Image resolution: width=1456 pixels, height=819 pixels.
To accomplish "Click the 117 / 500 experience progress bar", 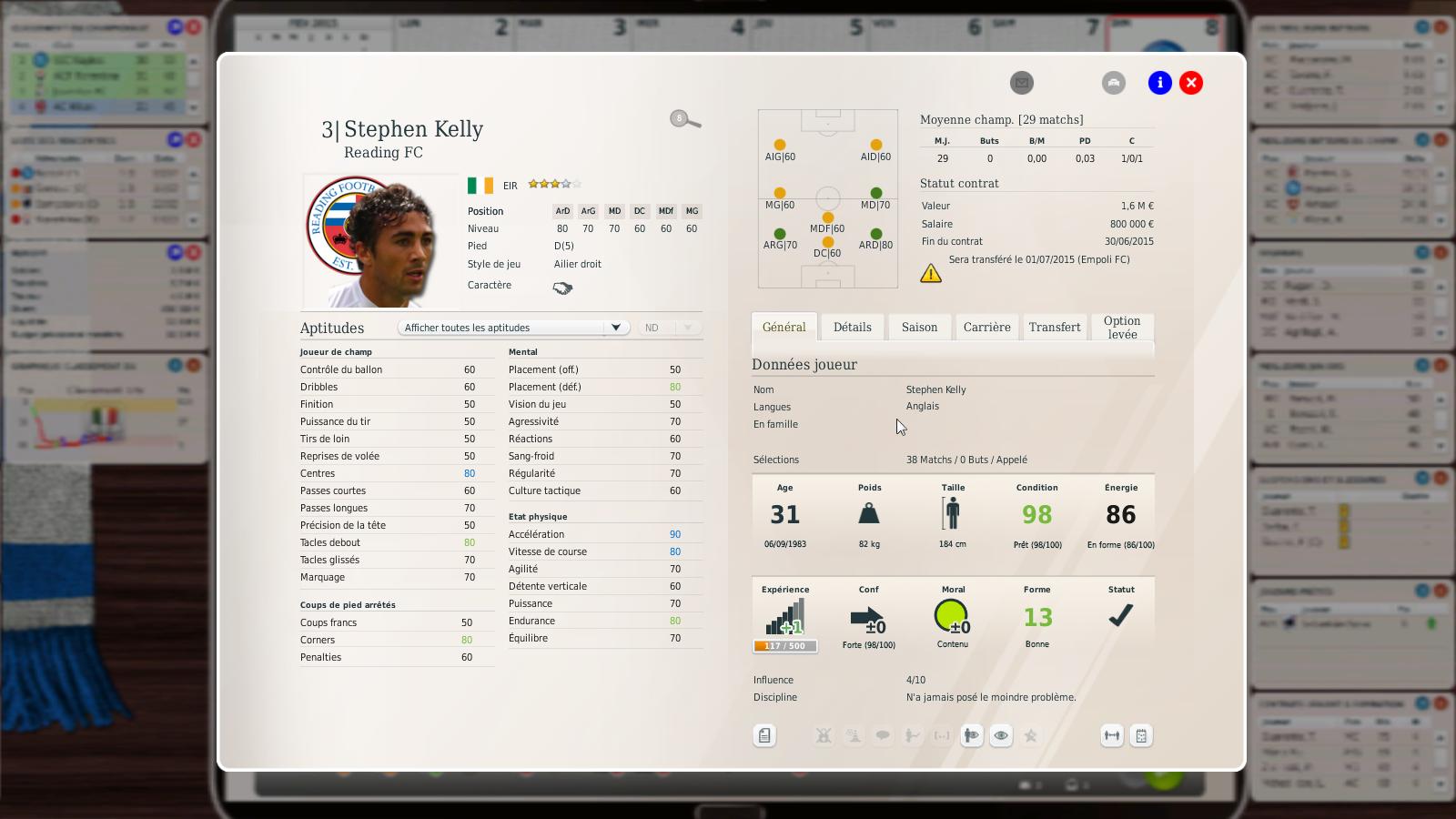I will click(x=785, y=646).
